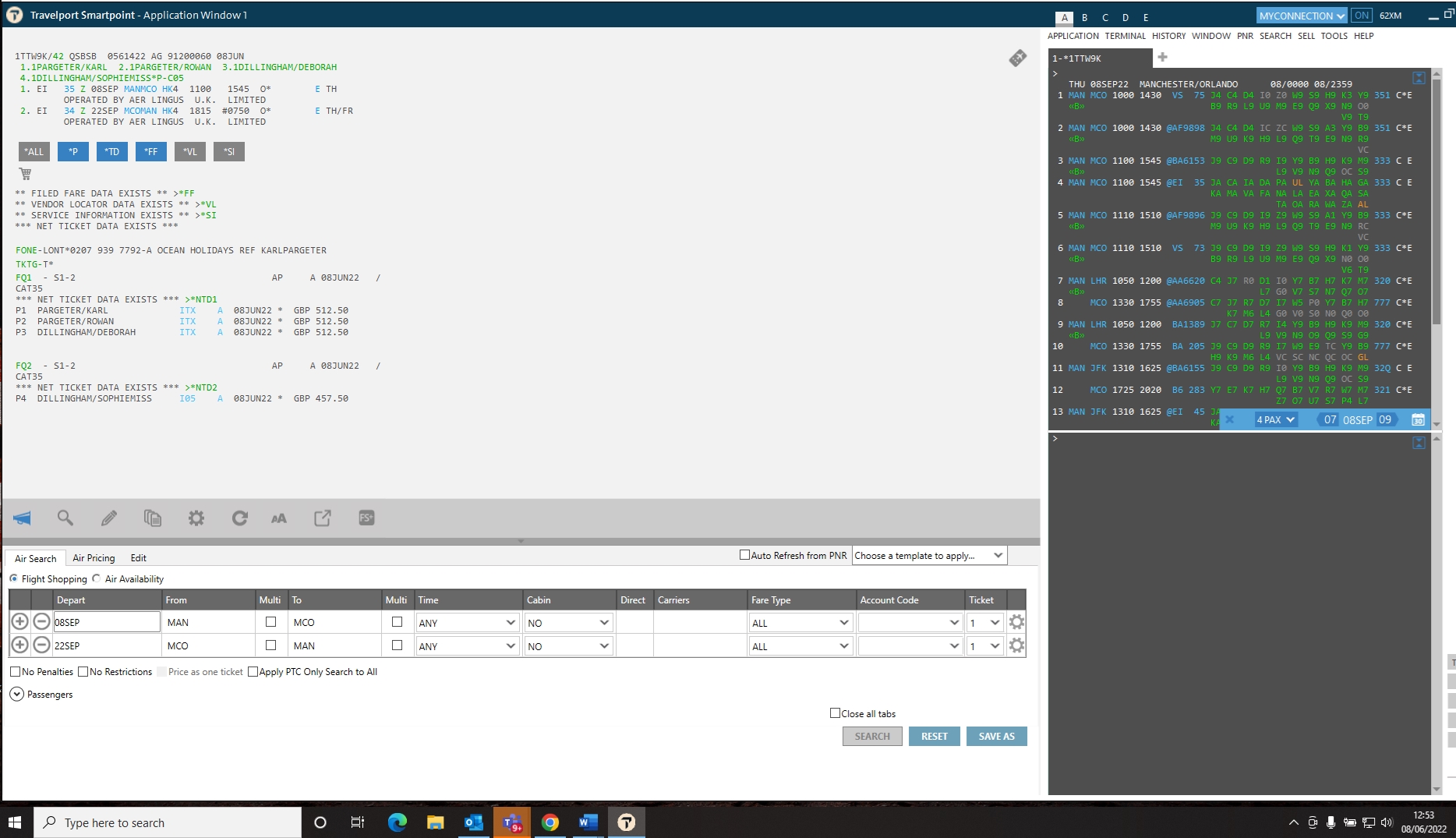The width and height of the screenshot is (1456, 838).
Task: Open the 4 PAX dropdown
Action: coord(1275,419)
